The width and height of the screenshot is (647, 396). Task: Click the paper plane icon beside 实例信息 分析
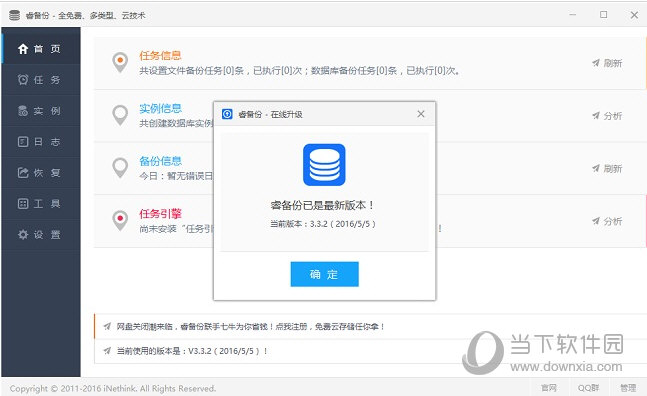596,116
